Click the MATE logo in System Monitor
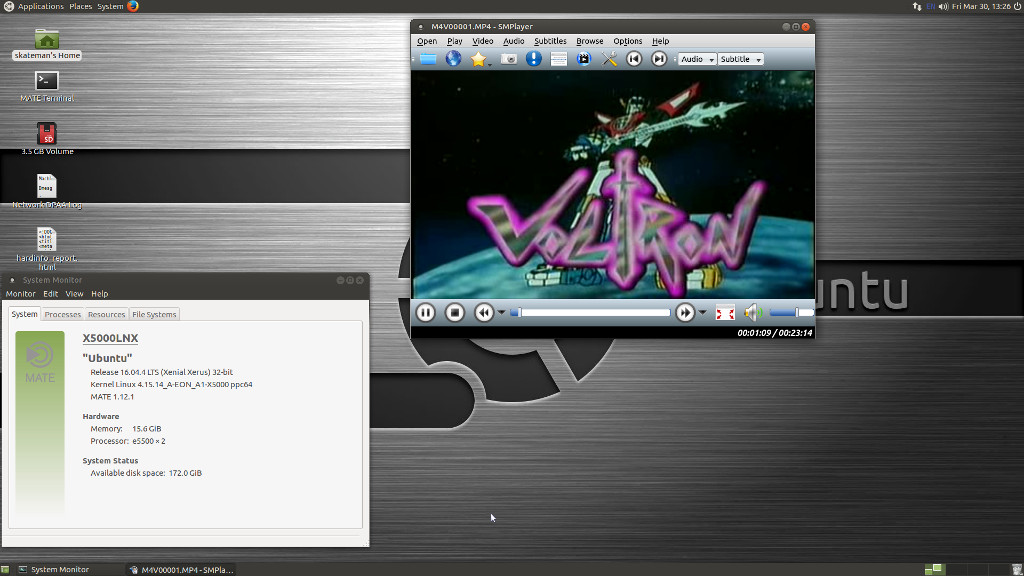1024x576 pixels. [x=40, y=363]
